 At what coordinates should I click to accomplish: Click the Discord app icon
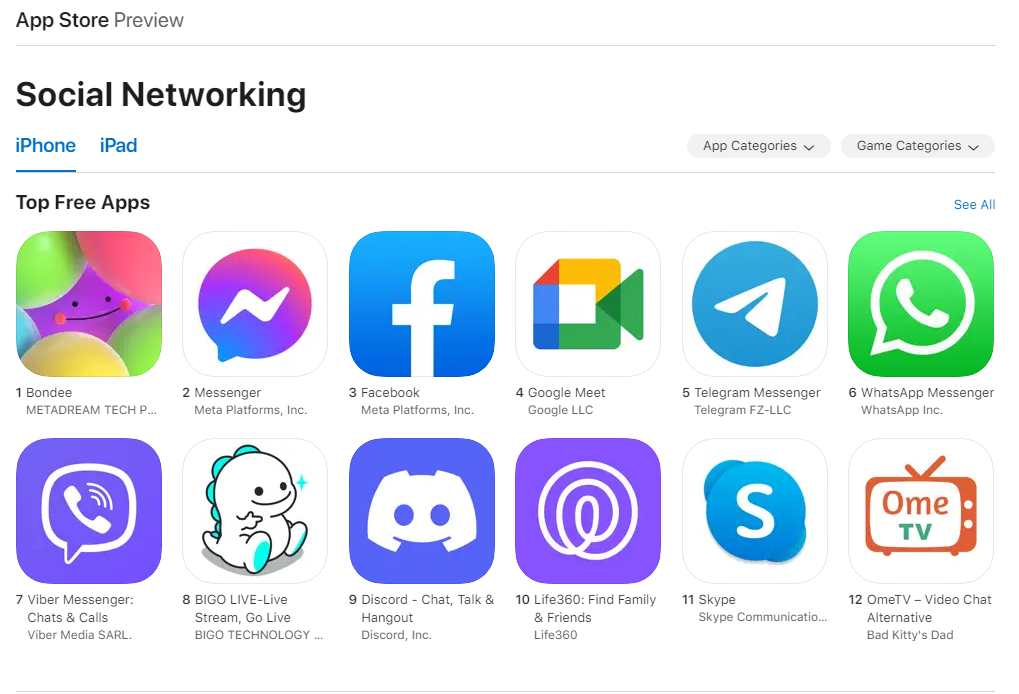tap(422, 511)
